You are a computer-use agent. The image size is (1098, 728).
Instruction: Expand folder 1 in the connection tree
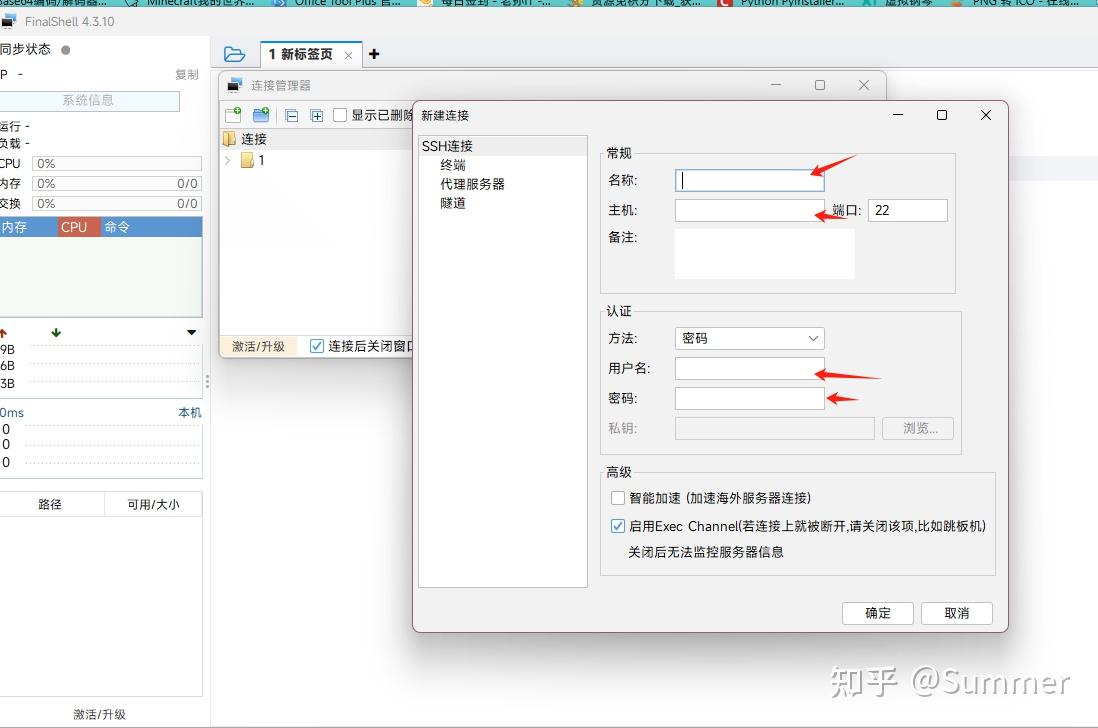pos(228,160)
